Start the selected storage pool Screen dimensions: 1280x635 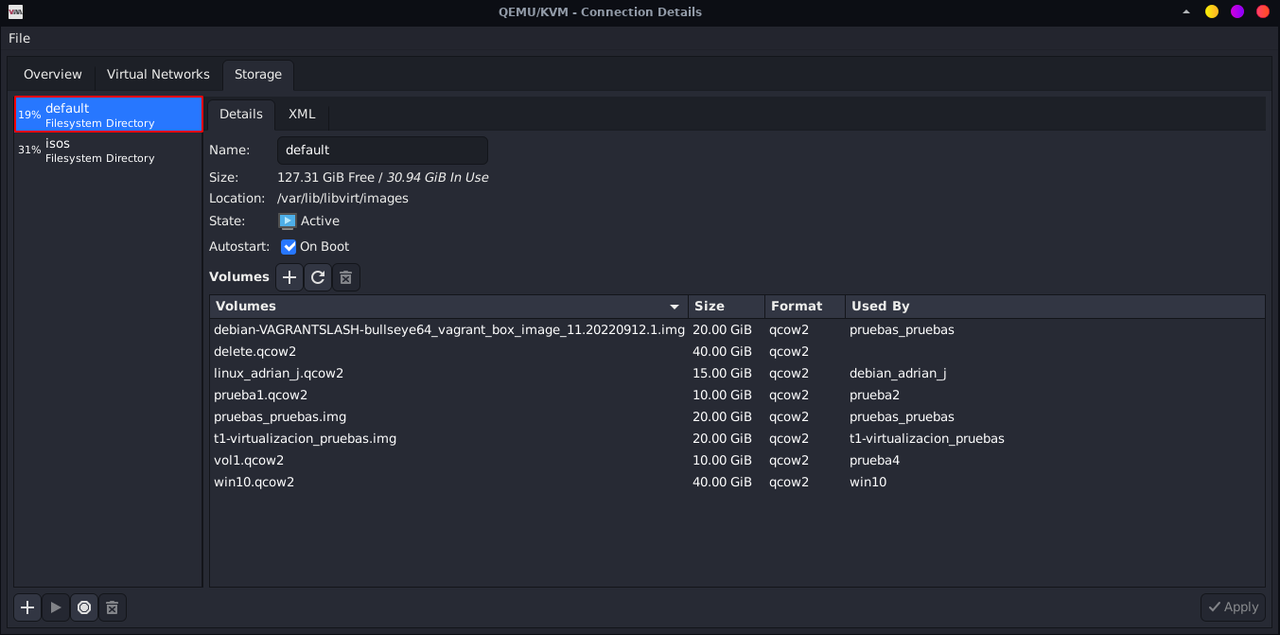(x=56, y=607)
